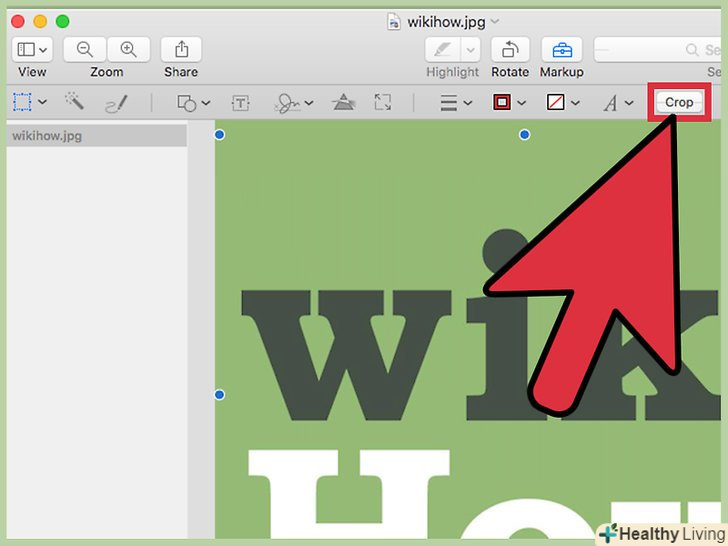The width and height of the screenshot is (728, 546).
Task: Open the Adjust Color prism tool
Action: [x=343, y=102]
